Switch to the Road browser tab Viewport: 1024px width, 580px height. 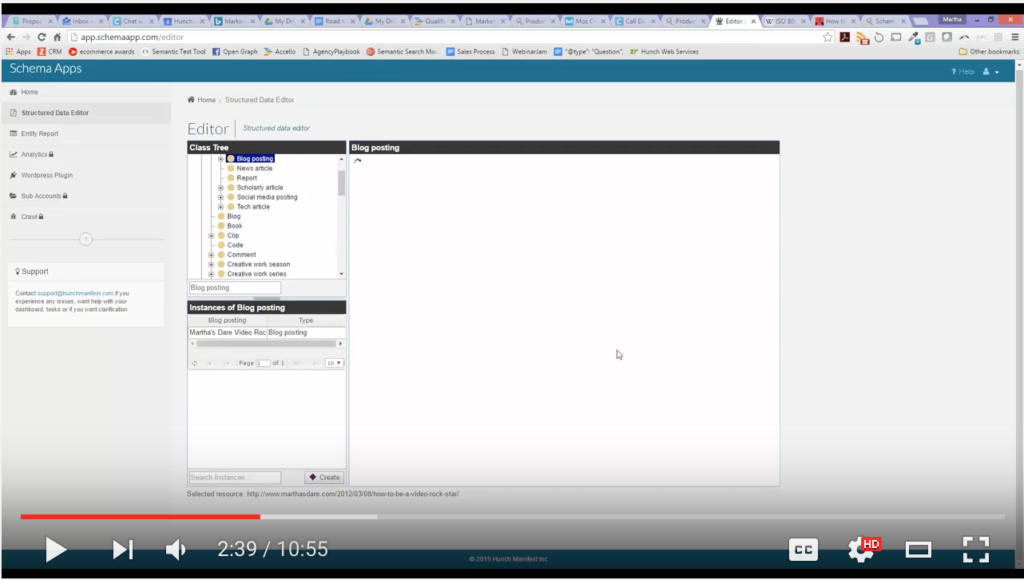[x=334, y=22]
